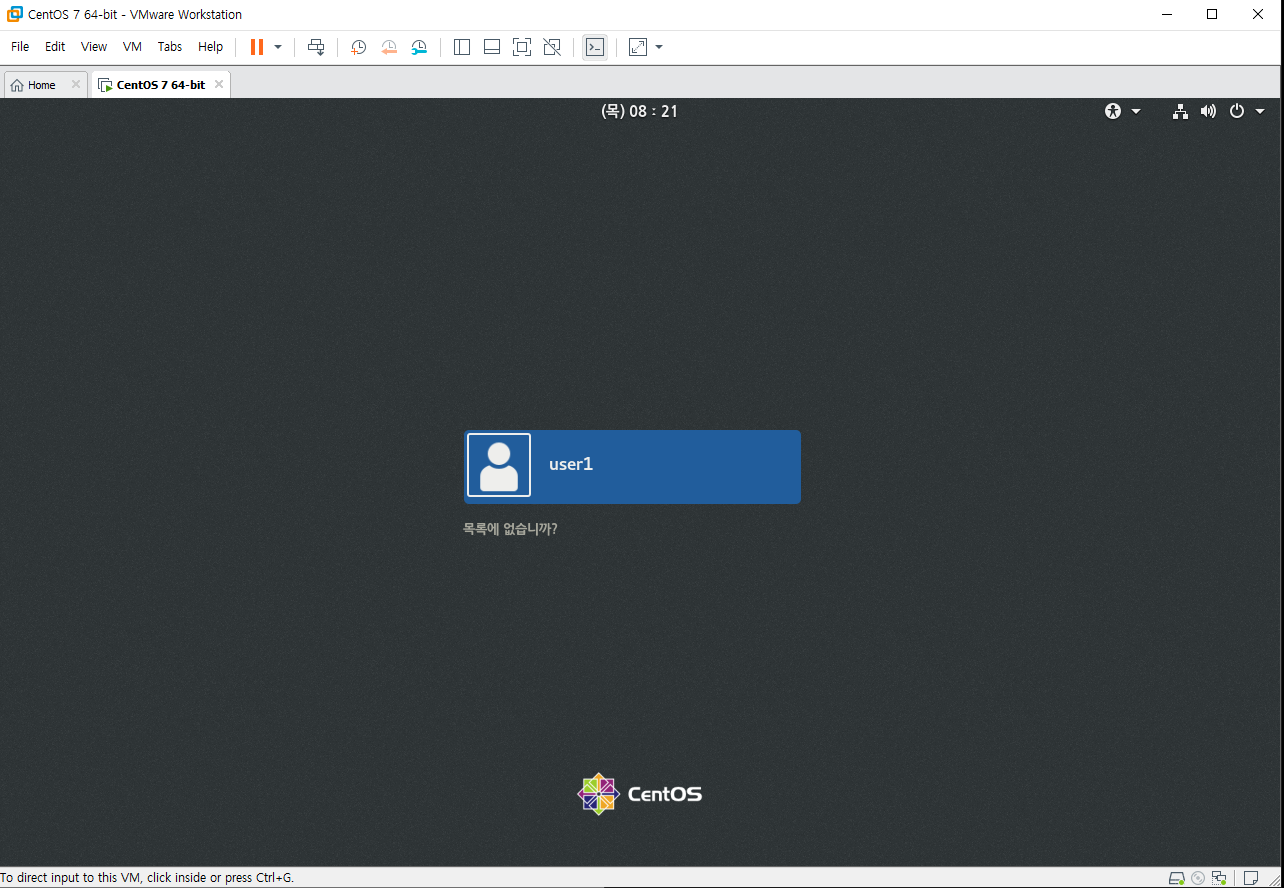Open the Edit menu
This screenshot has height=888, width=1284.
point(55,47)
